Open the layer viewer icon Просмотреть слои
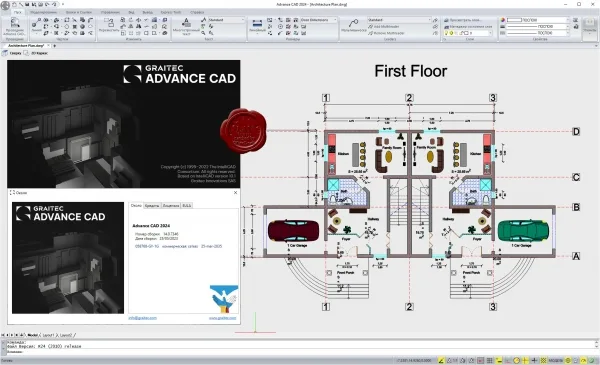 pyautogui.click(x=446, y=20)
